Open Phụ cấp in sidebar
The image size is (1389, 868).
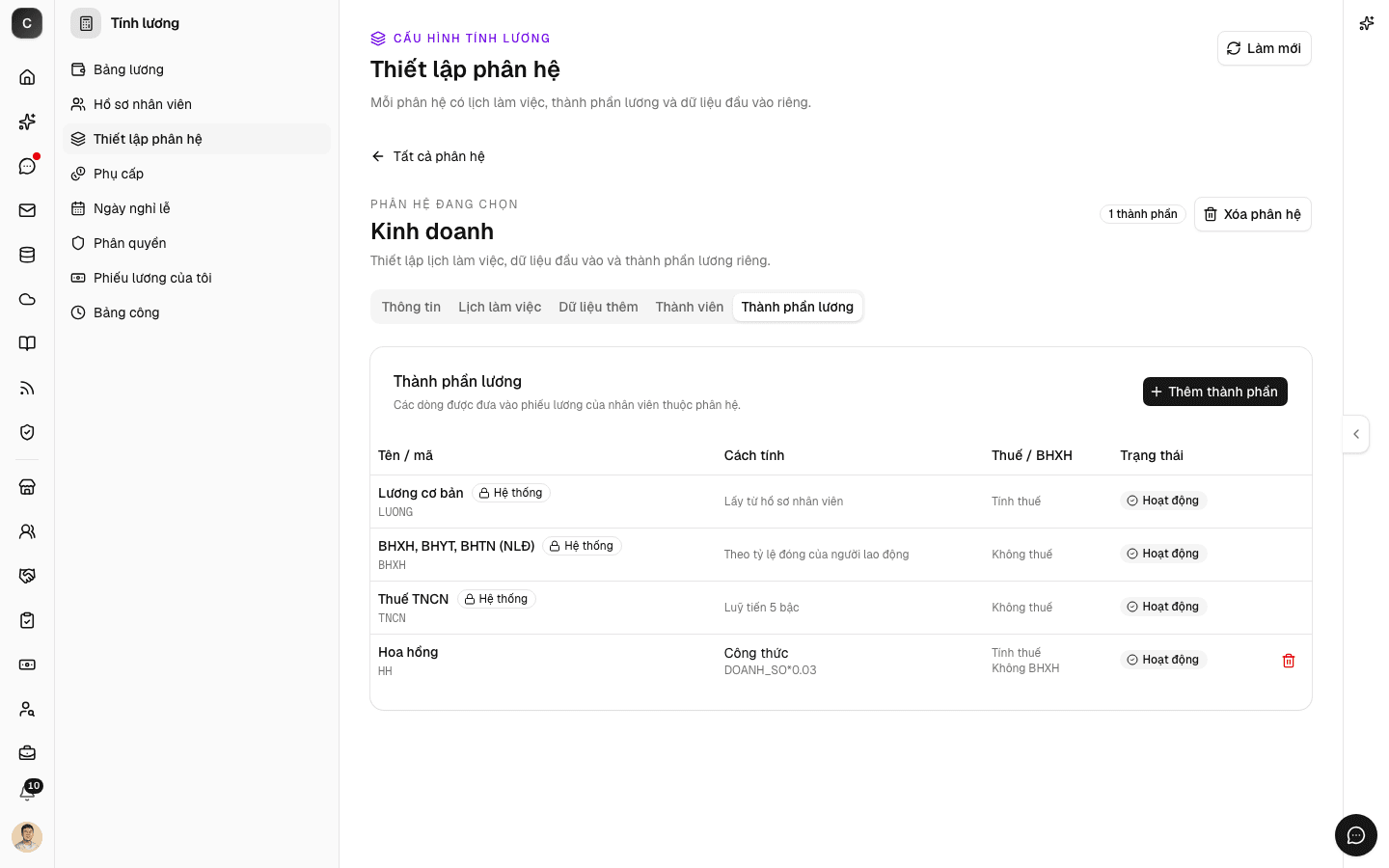(x=197, y=174)
